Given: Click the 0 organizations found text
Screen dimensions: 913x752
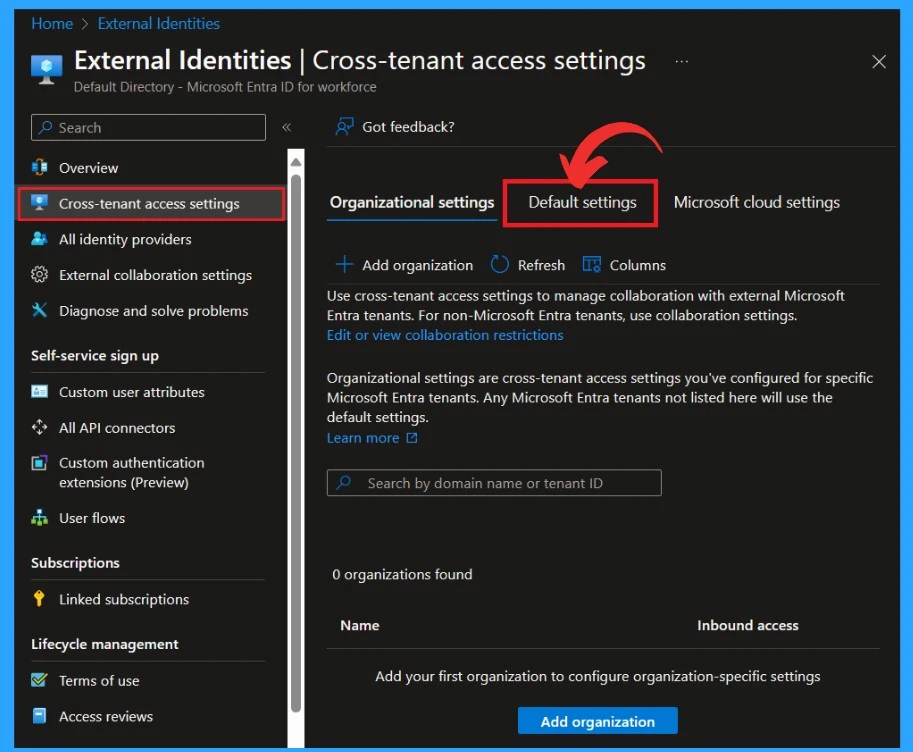Looking at the screenshot, I should point(402,574).
